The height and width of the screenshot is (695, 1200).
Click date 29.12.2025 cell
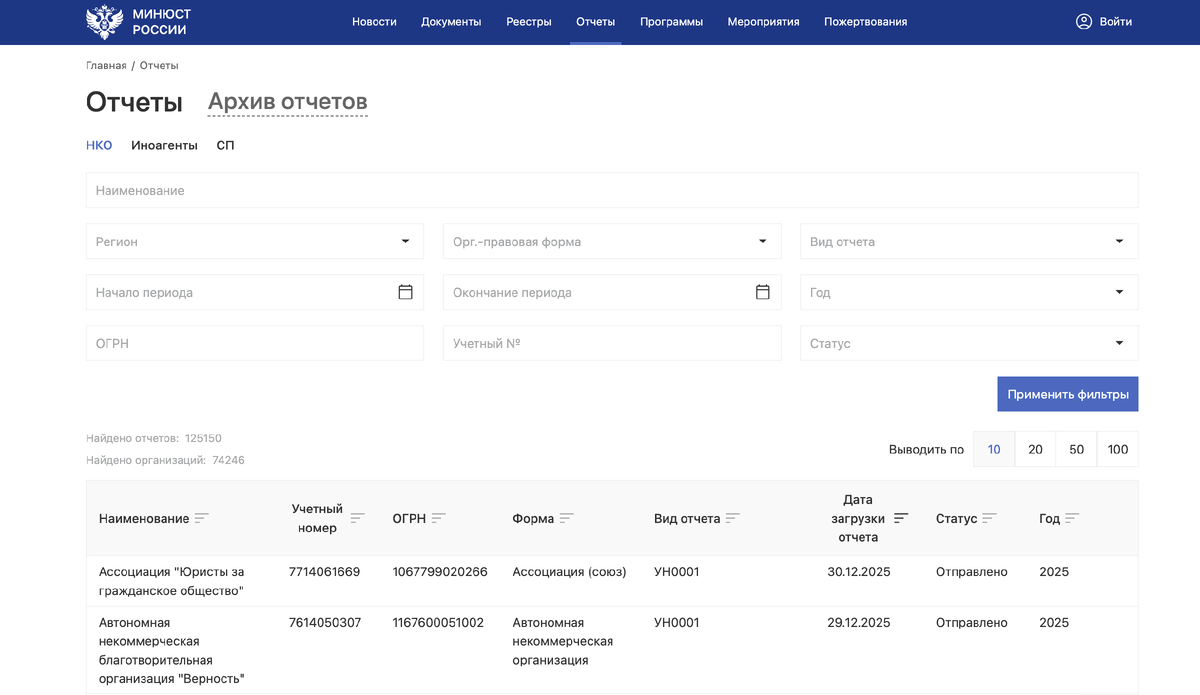click(x=858, y=622)
